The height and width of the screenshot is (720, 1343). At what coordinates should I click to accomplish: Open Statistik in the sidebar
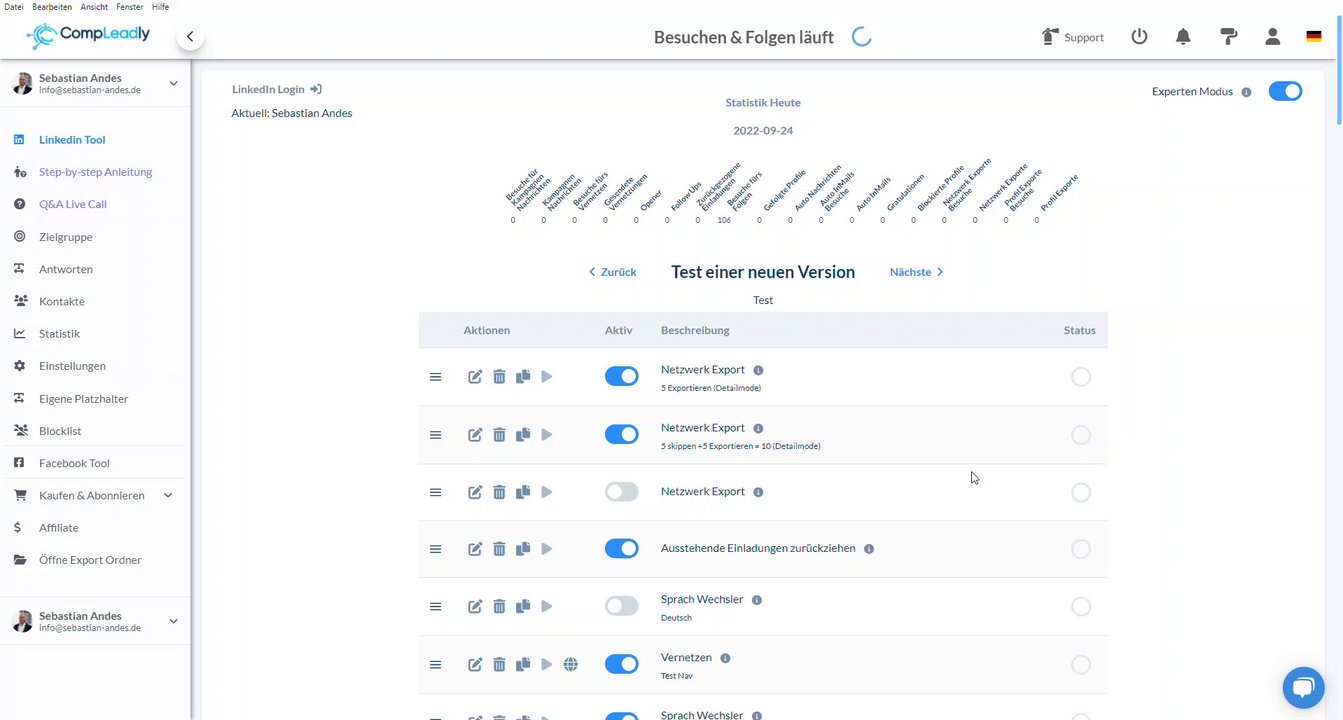(x=59, y=334)
